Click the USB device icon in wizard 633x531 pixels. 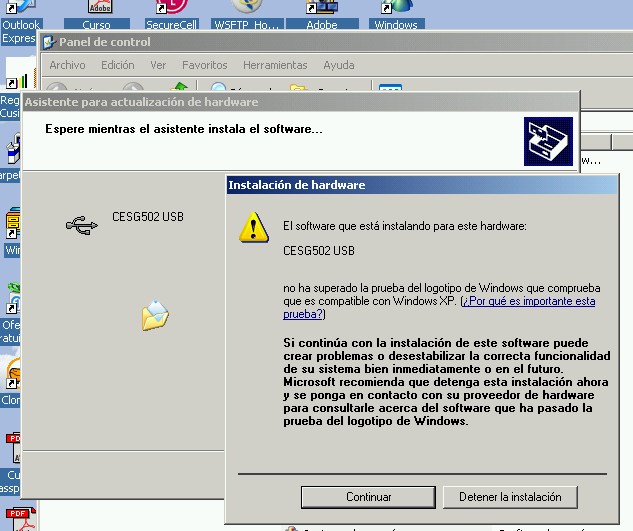coord(82,225)
